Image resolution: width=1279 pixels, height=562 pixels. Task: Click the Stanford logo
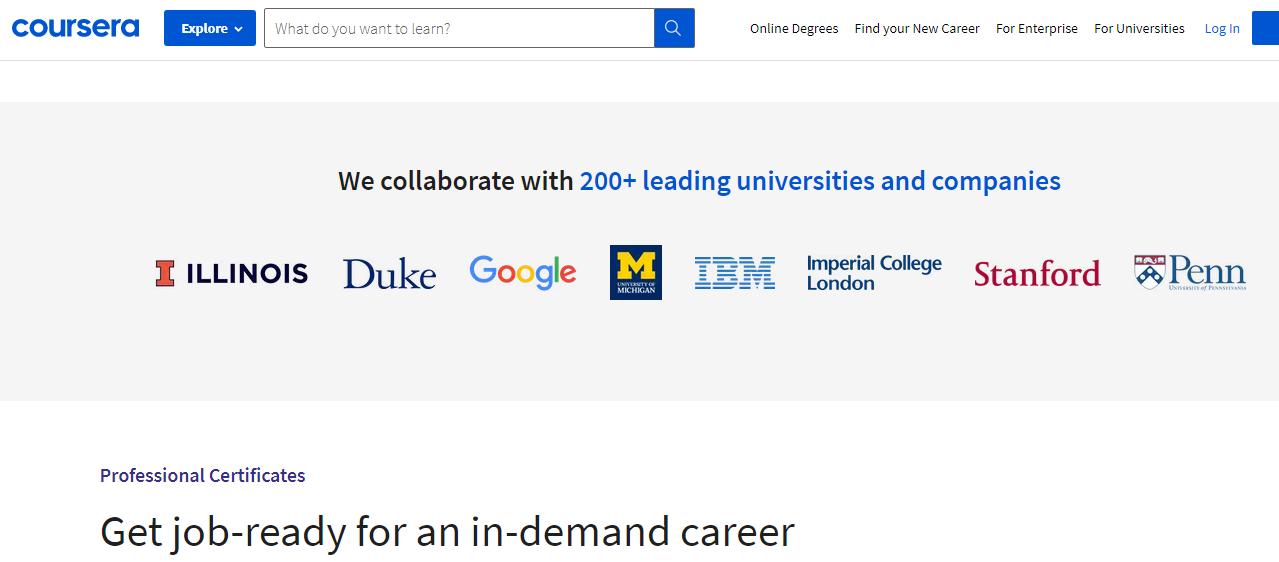pyautogui.click(x=1037, y=273)
